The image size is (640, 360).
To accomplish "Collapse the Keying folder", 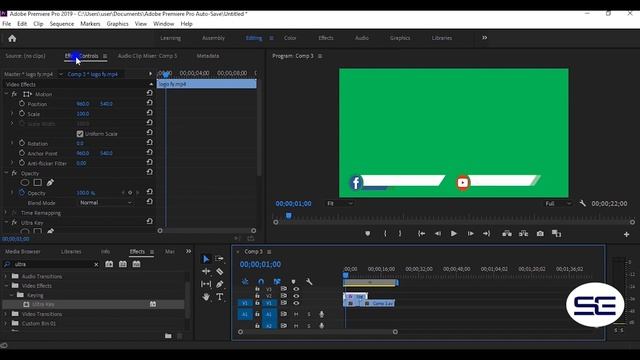I will (11, 295).
